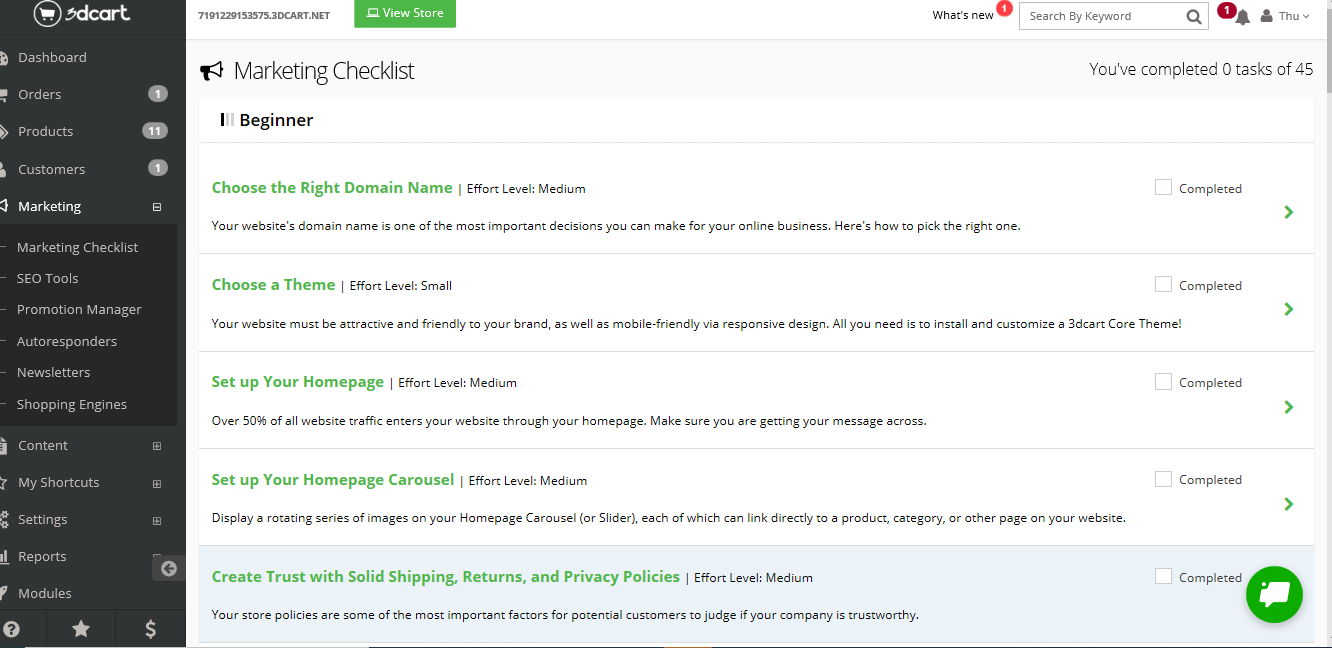This screenshot has width=1332, height=648.
Task: Click the help question mark icon
Action: point(12,629)
